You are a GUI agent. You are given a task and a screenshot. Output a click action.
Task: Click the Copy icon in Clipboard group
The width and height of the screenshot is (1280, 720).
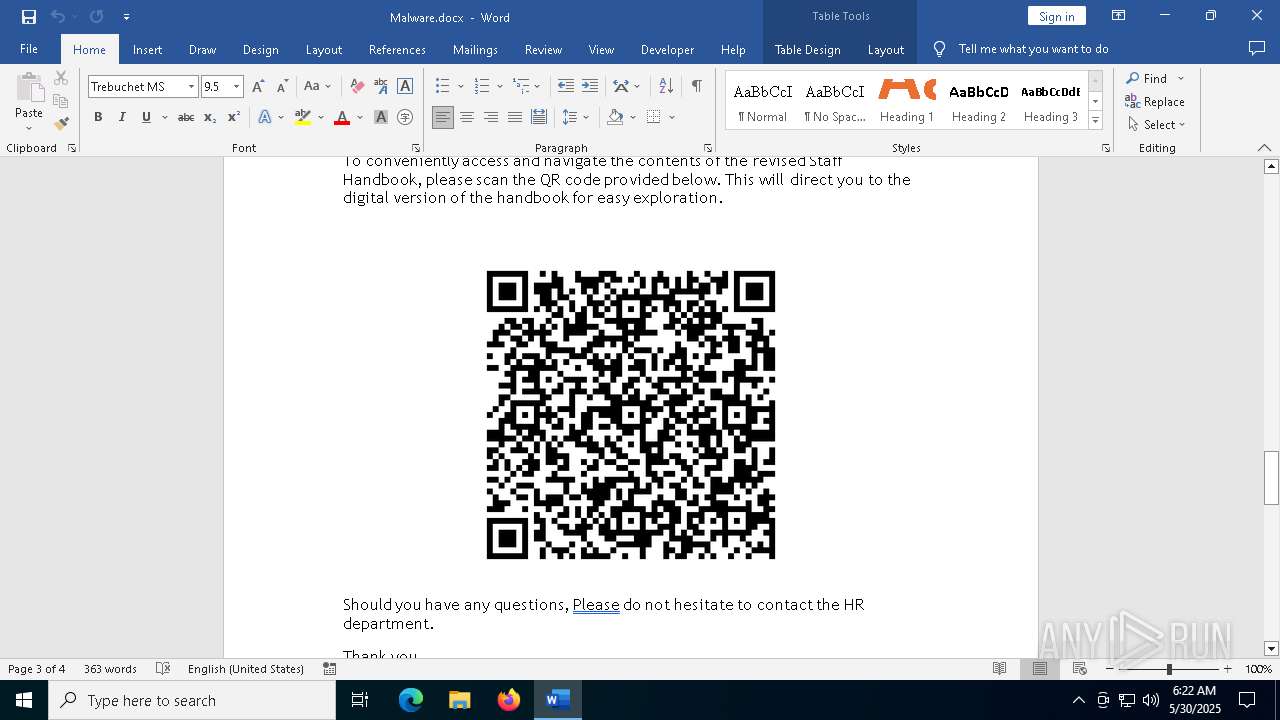pyautogui.click(x=61, y=101)
